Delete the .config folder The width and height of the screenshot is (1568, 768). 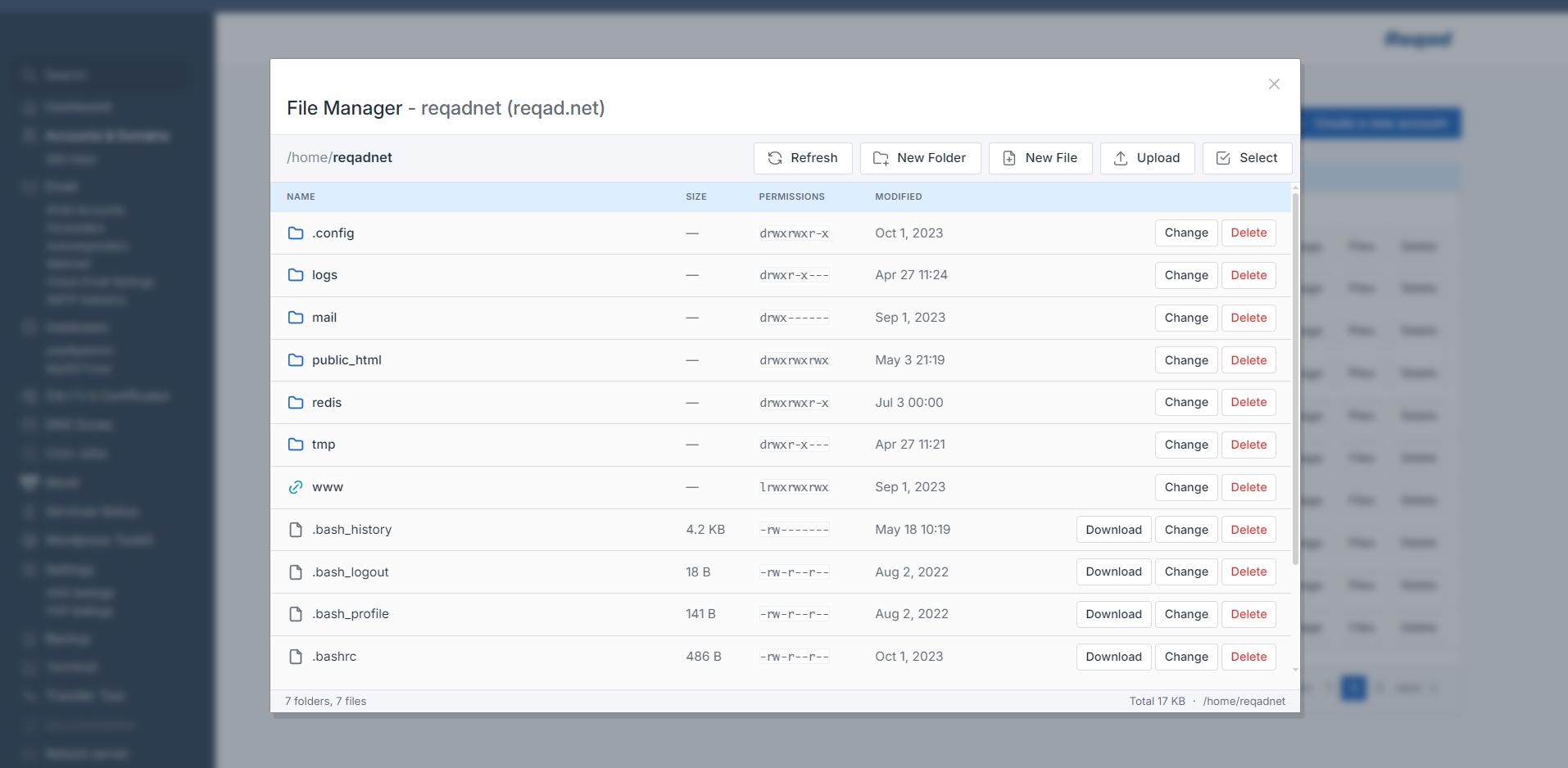coord(1249,233)
